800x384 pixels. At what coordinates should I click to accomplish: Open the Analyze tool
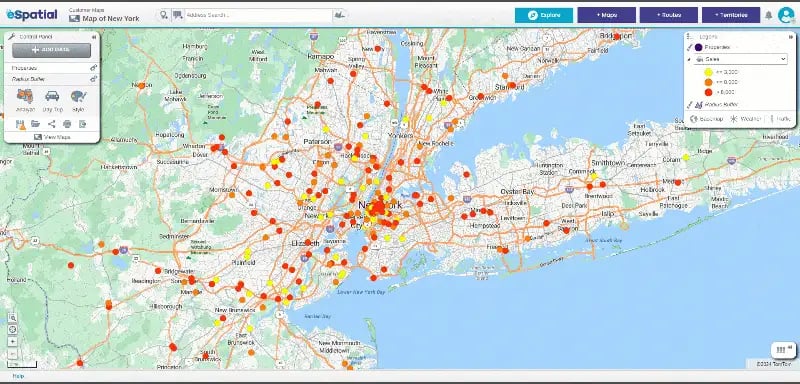(x=24, y=100)
